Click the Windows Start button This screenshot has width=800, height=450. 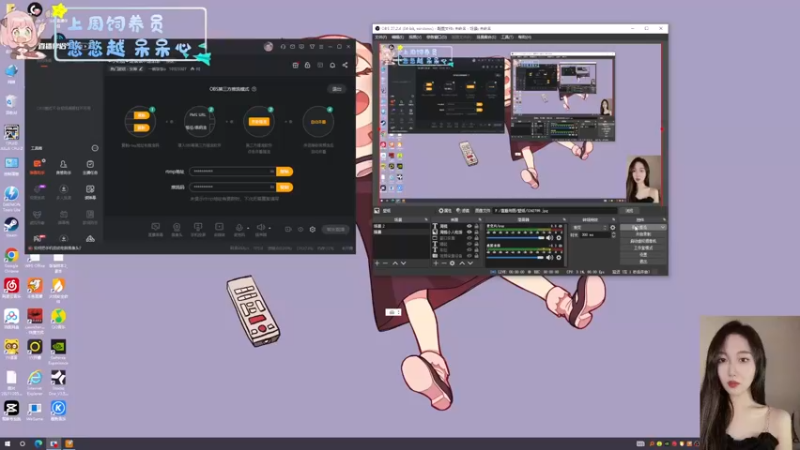7,443
